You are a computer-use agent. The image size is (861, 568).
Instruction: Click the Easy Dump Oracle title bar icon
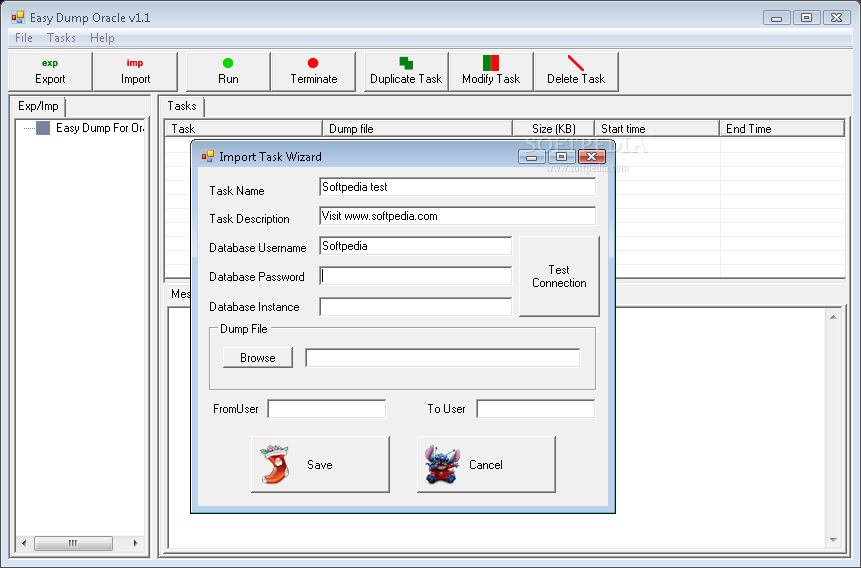pyautogui.click(x=18, y=18)
